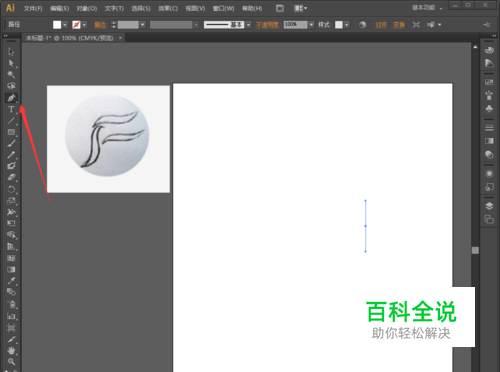The height and width of the screenshot is (372, 500).
Task: Select the Blob Brush tool
Action: tap(11, 166)
